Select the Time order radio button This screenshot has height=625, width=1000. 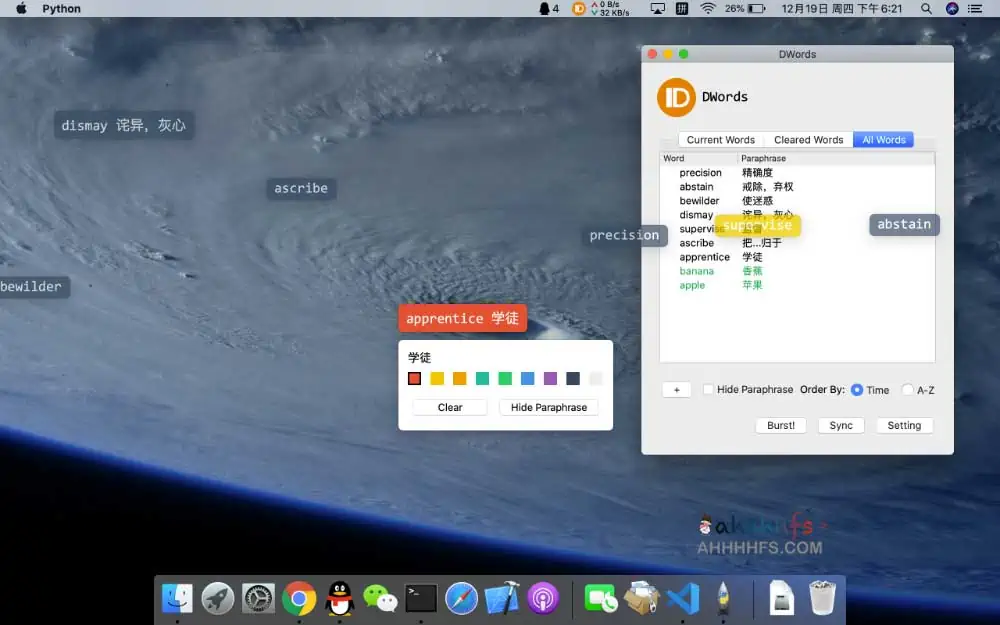(x=857, y=390)
